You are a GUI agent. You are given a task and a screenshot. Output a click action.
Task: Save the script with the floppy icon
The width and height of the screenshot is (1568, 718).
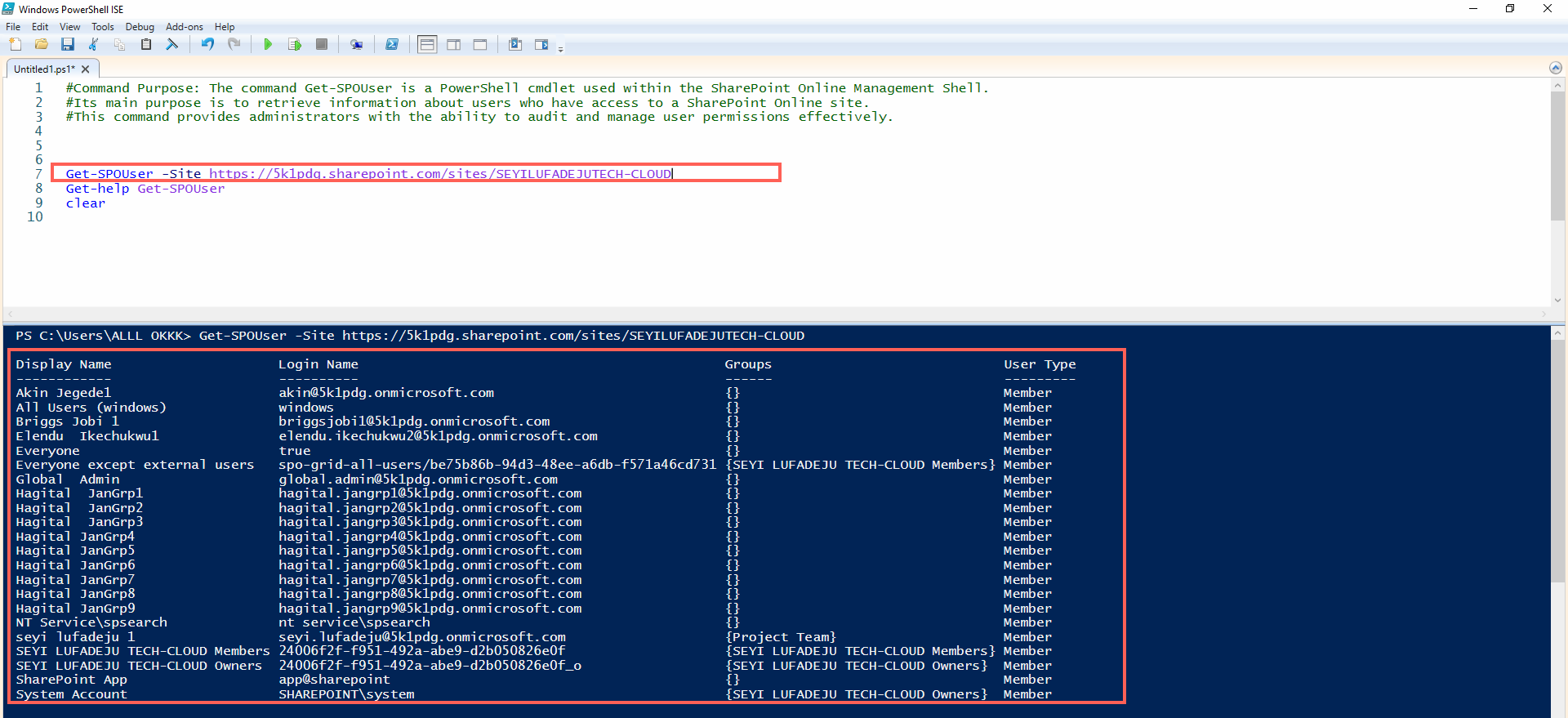click(x=68, y=44)
